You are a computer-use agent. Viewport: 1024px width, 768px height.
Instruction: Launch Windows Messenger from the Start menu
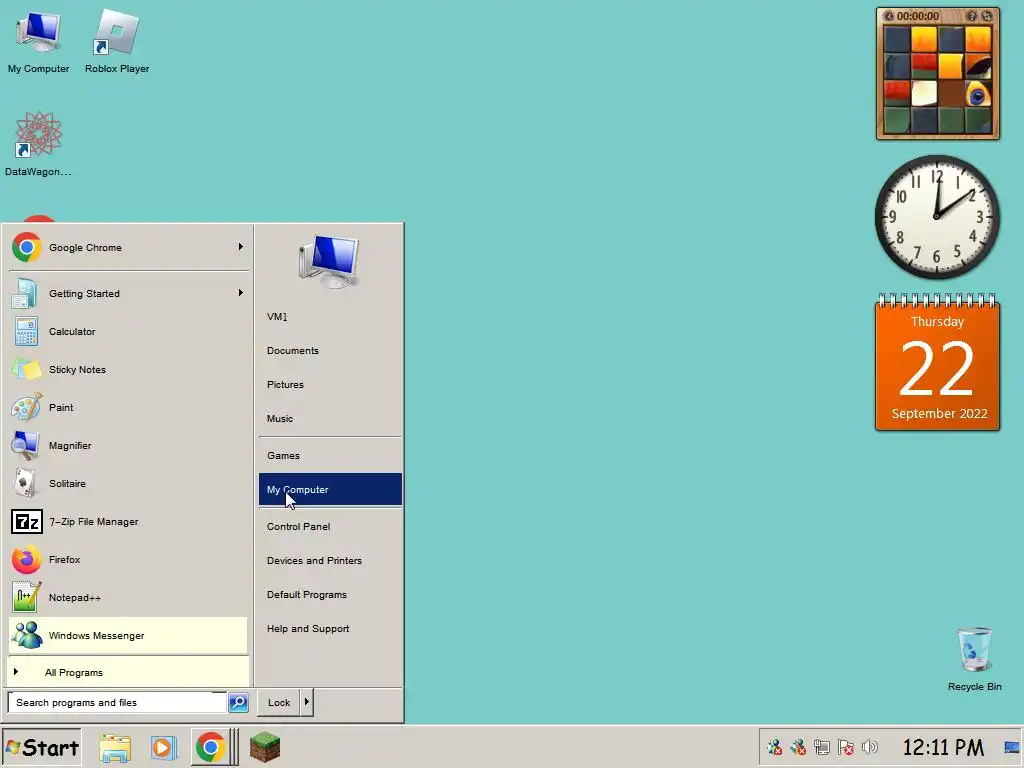click(x=128, y=635)
